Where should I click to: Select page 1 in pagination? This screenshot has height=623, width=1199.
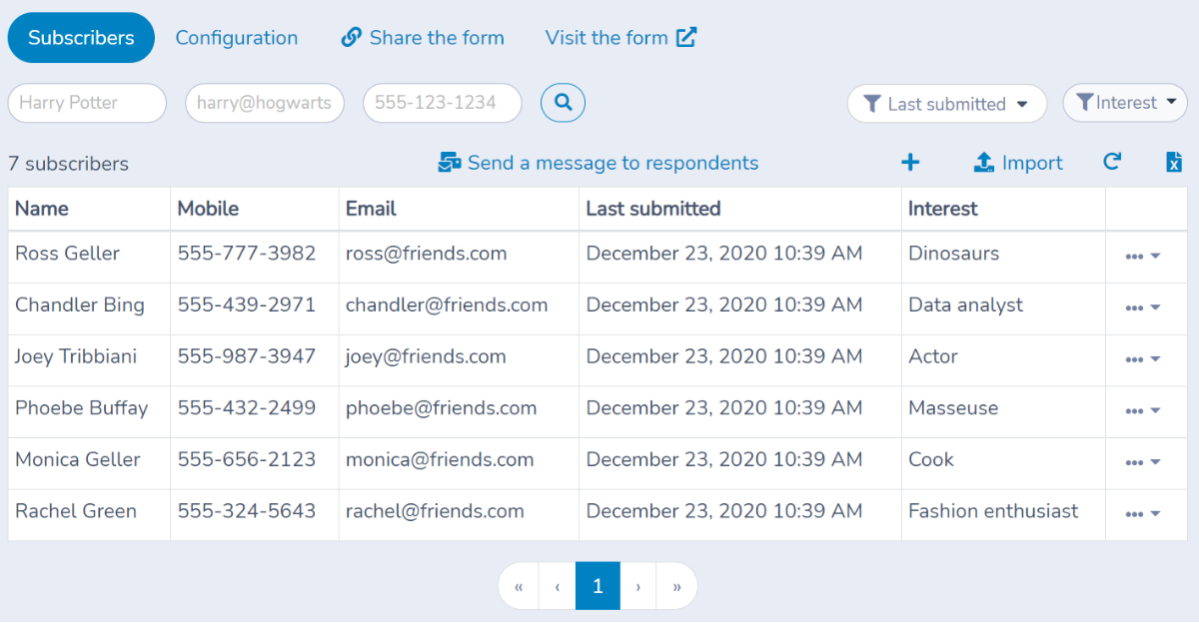click(597, 586)
